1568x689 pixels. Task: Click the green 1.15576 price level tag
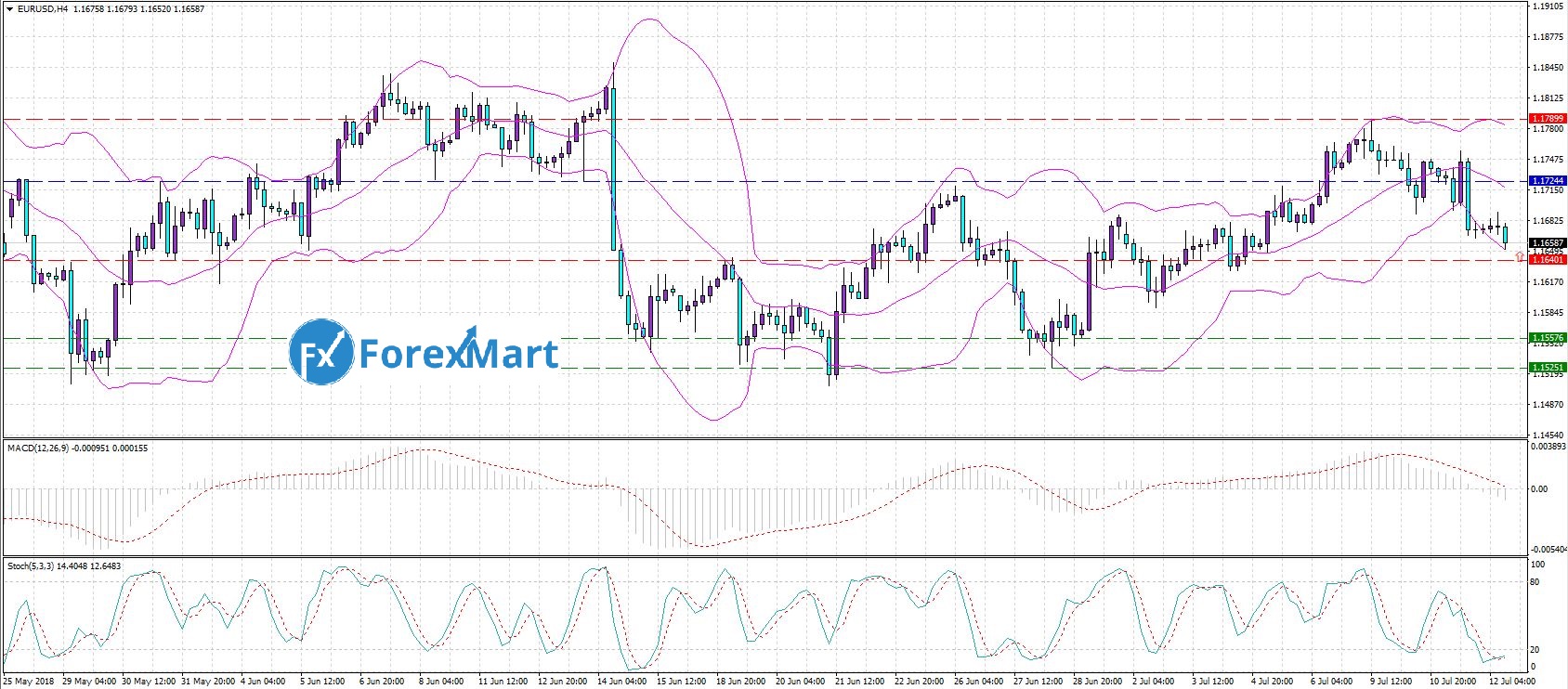pos(1548,338)
